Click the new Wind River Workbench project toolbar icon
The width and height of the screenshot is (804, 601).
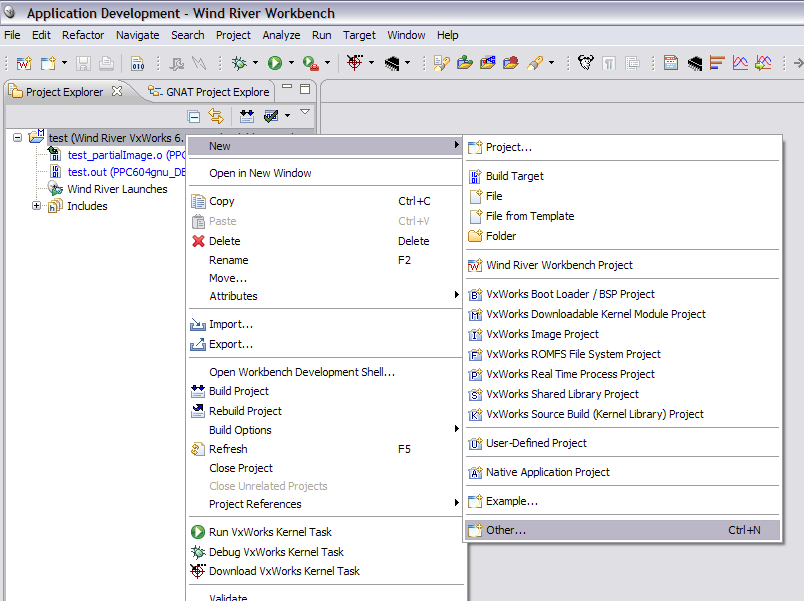pos(24,63)
